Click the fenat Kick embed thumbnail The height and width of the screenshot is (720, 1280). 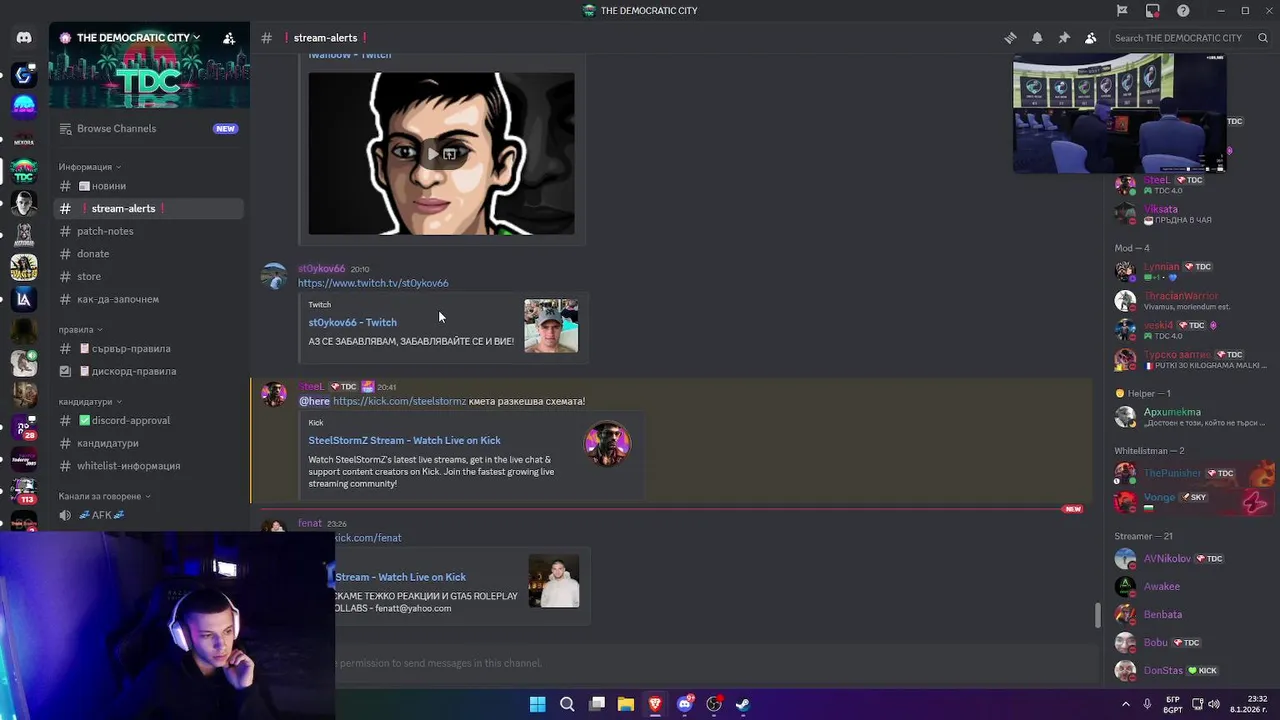554,581
